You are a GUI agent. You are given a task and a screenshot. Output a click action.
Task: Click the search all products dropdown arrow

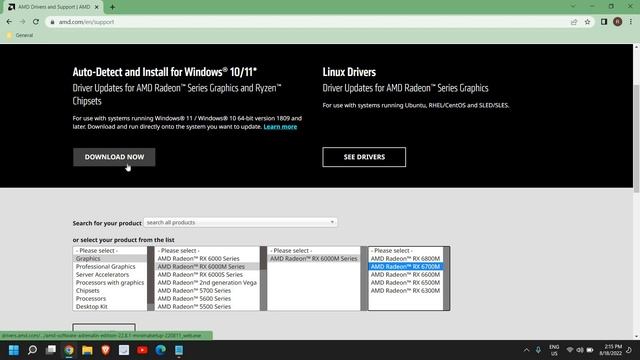tap(332, 222)
